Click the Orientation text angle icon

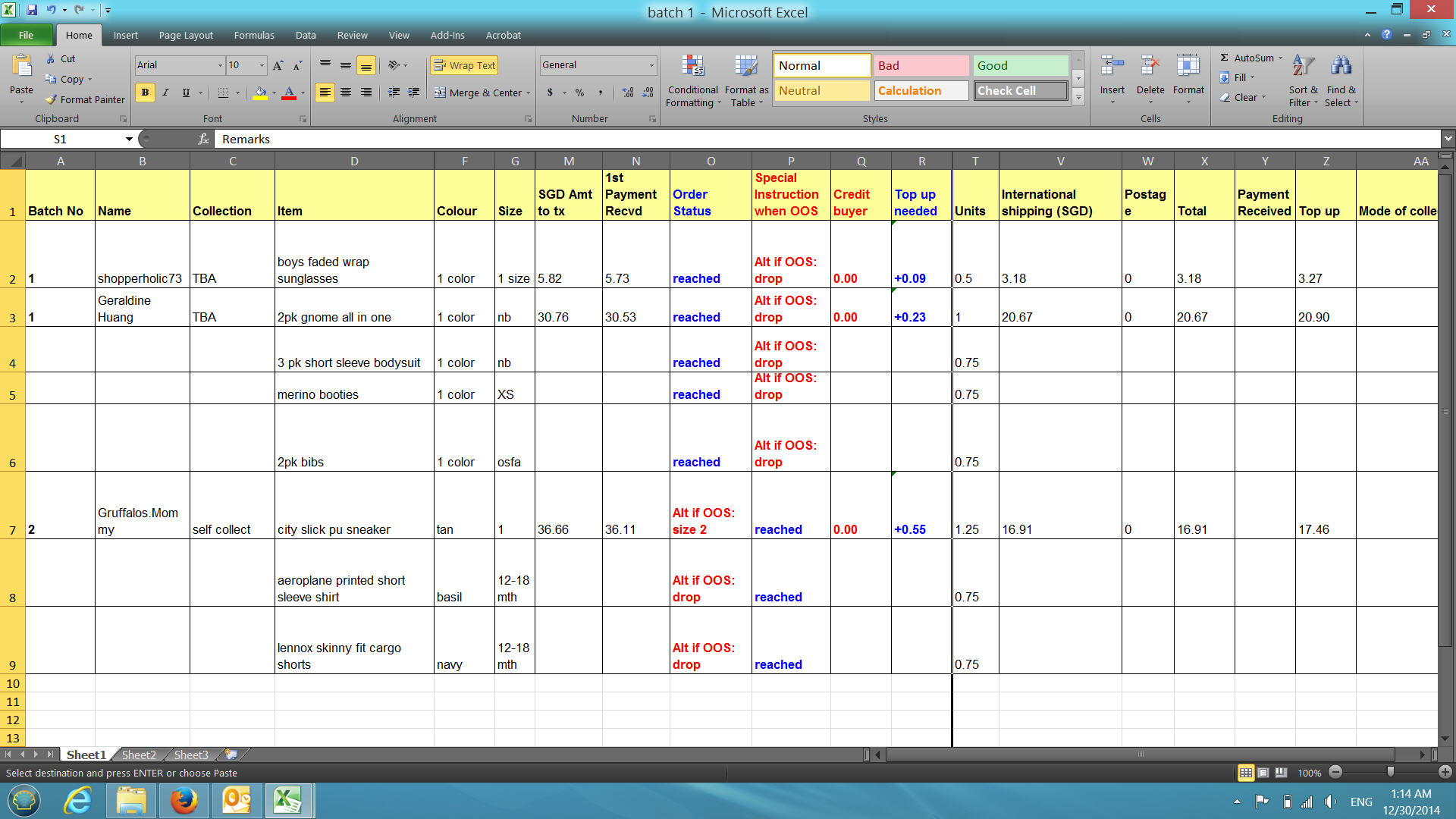pos(394,65)
